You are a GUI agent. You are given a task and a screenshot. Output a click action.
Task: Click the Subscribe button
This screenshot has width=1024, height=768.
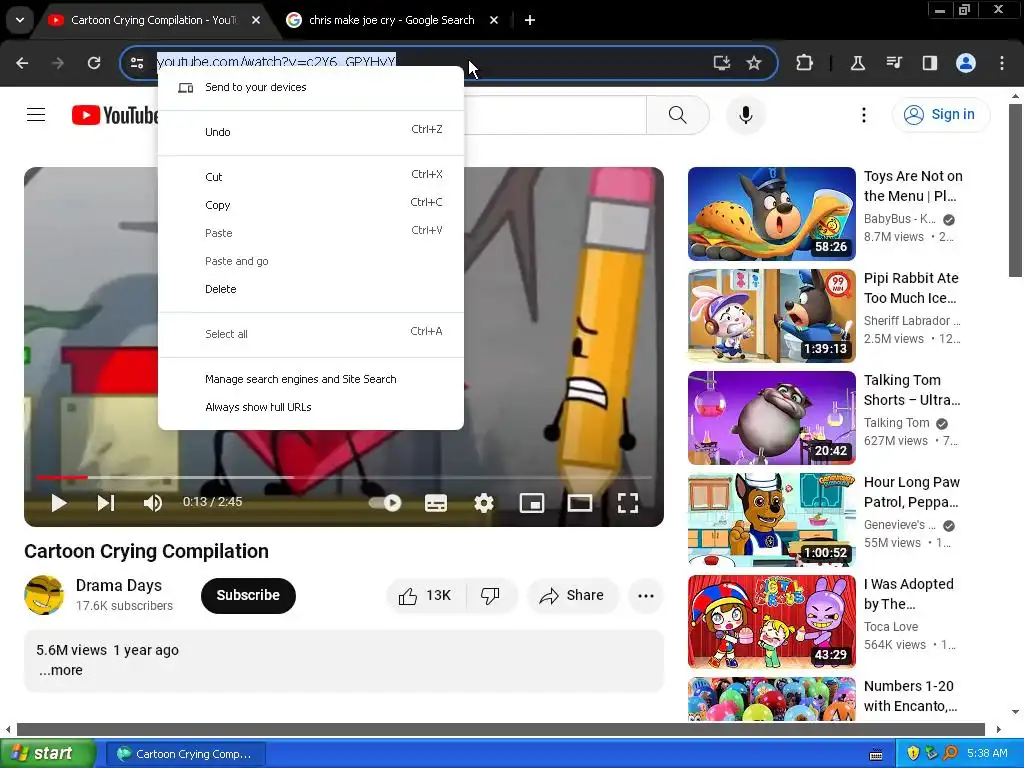coord(248,596)
